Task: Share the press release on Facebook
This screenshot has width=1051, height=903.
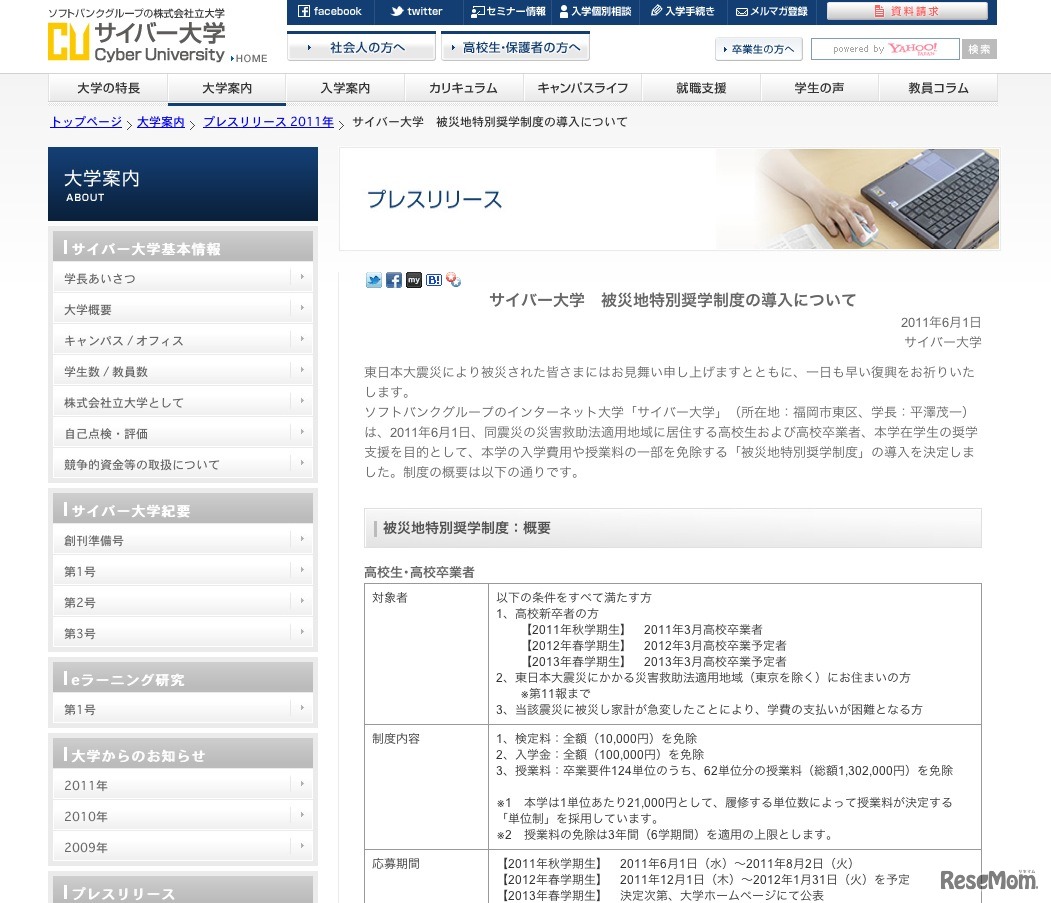Action: [393, 280]
